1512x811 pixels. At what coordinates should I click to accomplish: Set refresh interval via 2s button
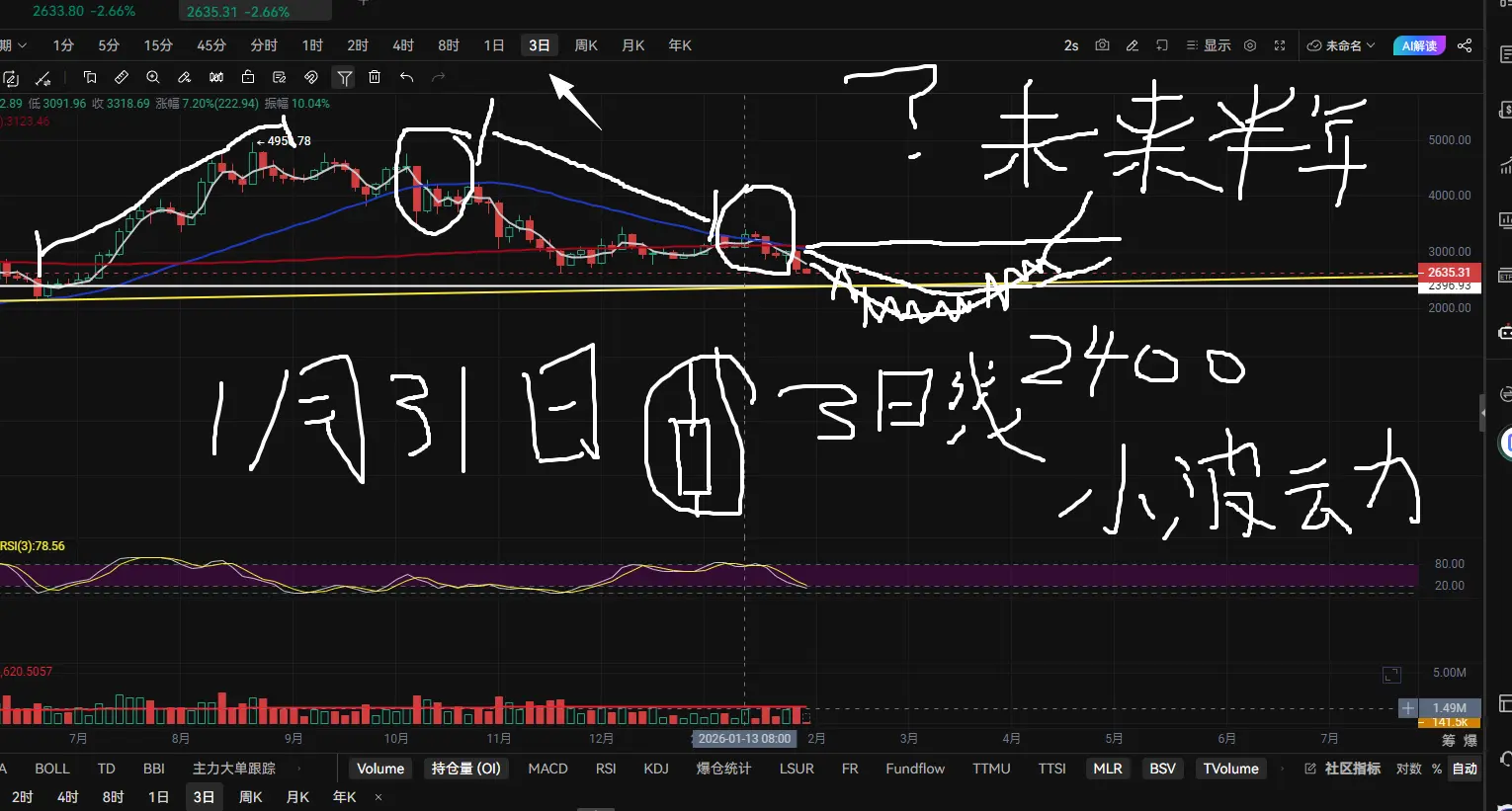click(1071, 45)
